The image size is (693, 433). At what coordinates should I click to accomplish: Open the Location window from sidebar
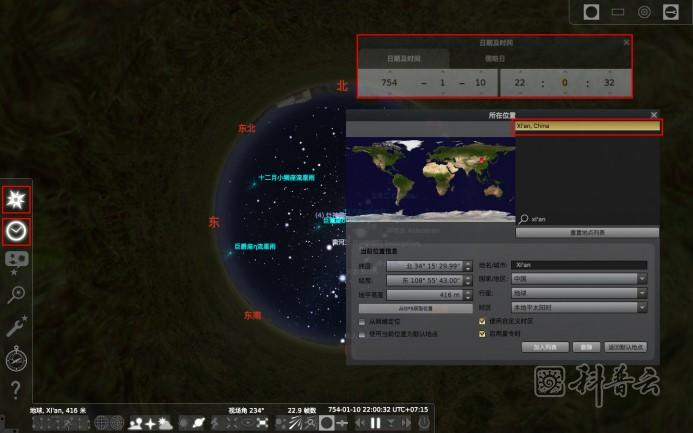click(16, 200)
